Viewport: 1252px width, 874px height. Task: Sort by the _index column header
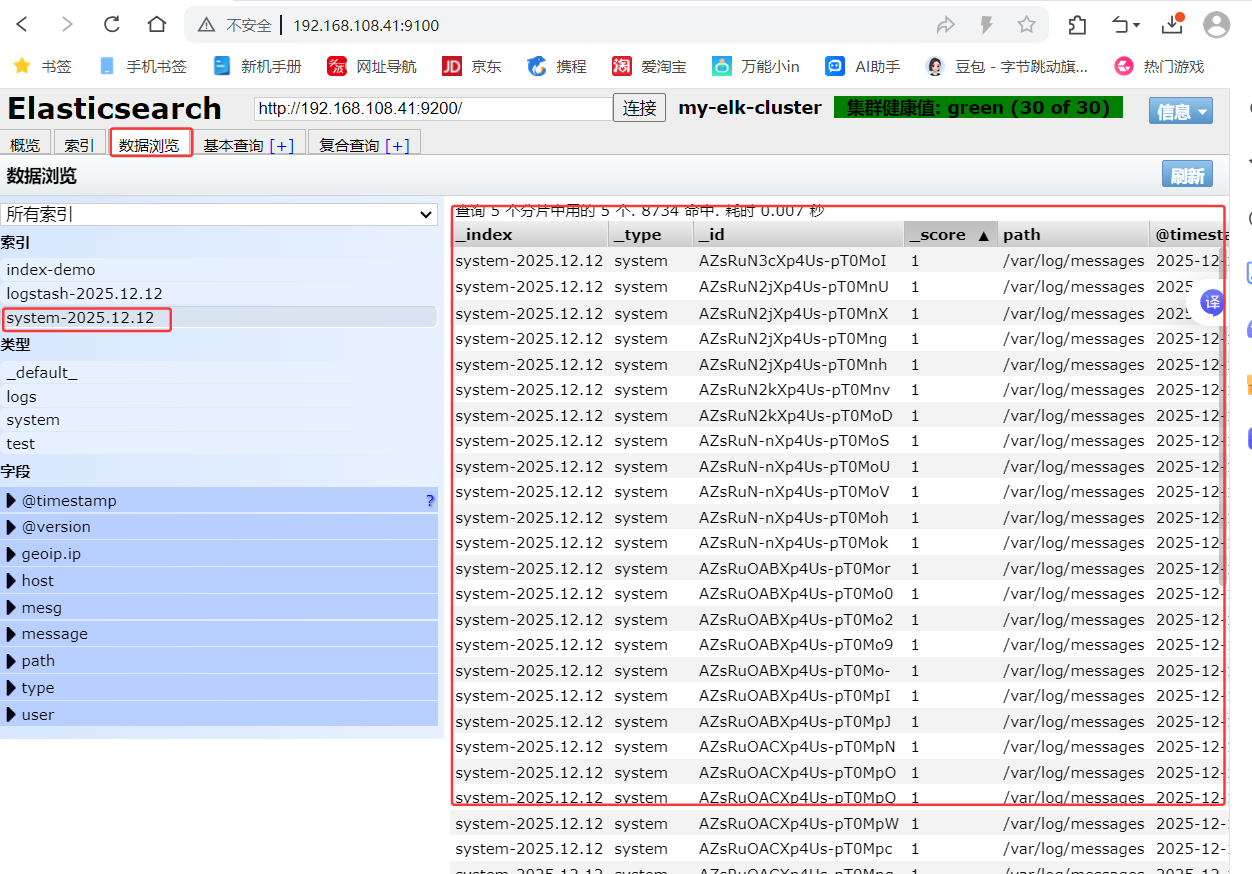(x=529, y=235)
